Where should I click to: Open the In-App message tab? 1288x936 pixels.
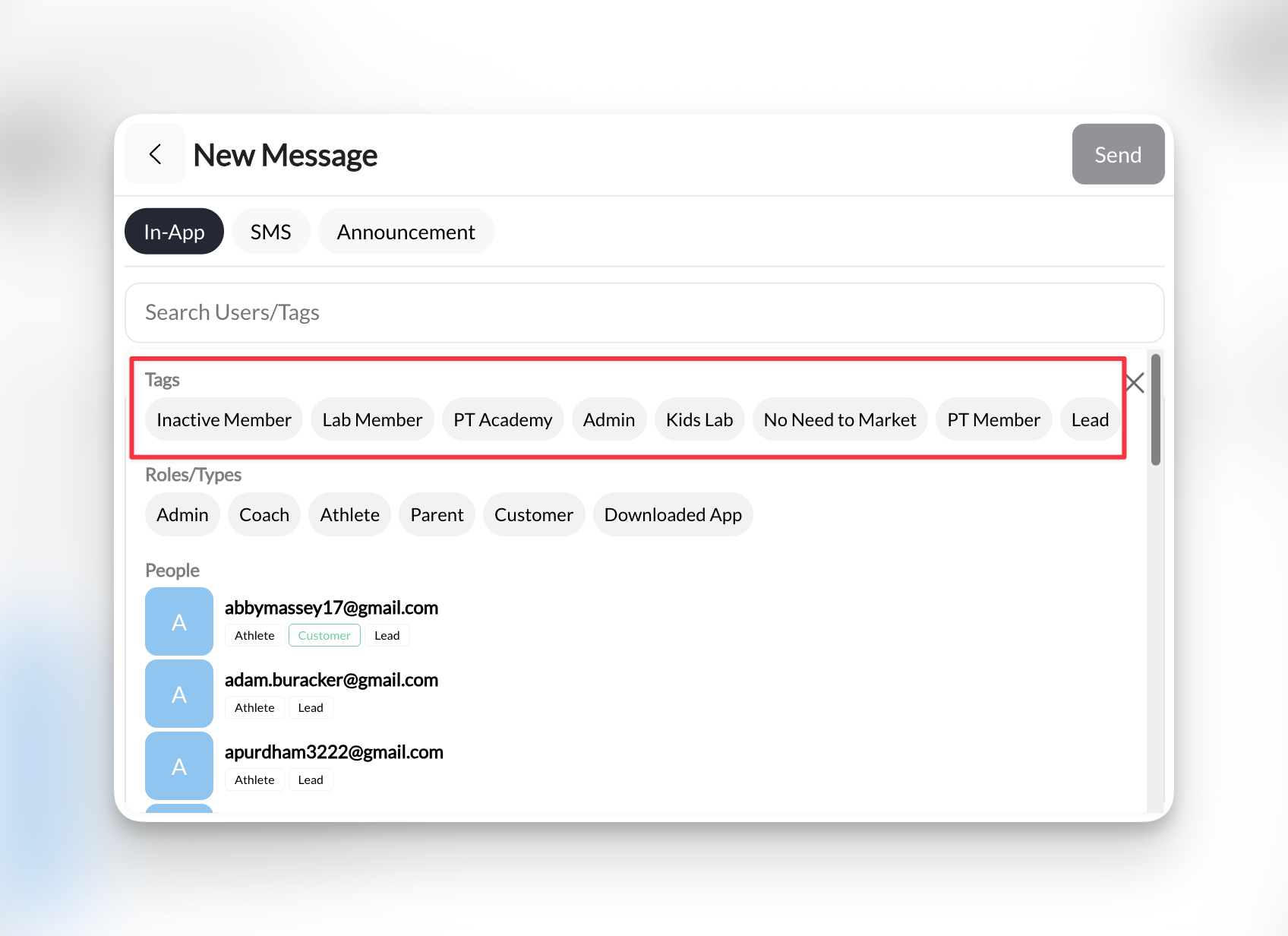point(173,231)
